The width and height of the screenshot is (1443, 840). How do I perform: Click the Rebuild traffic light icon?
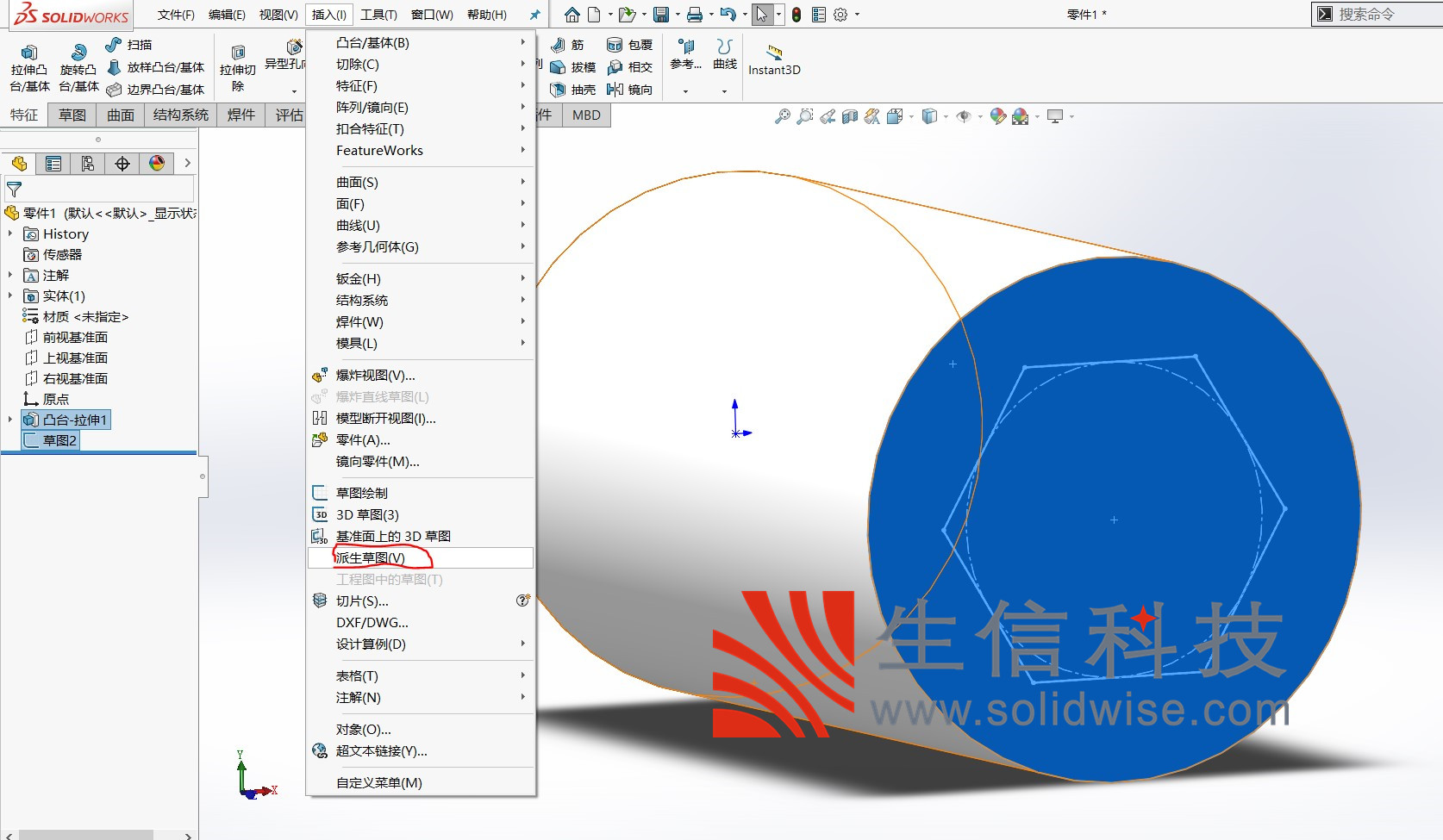[x=796, y=15]
